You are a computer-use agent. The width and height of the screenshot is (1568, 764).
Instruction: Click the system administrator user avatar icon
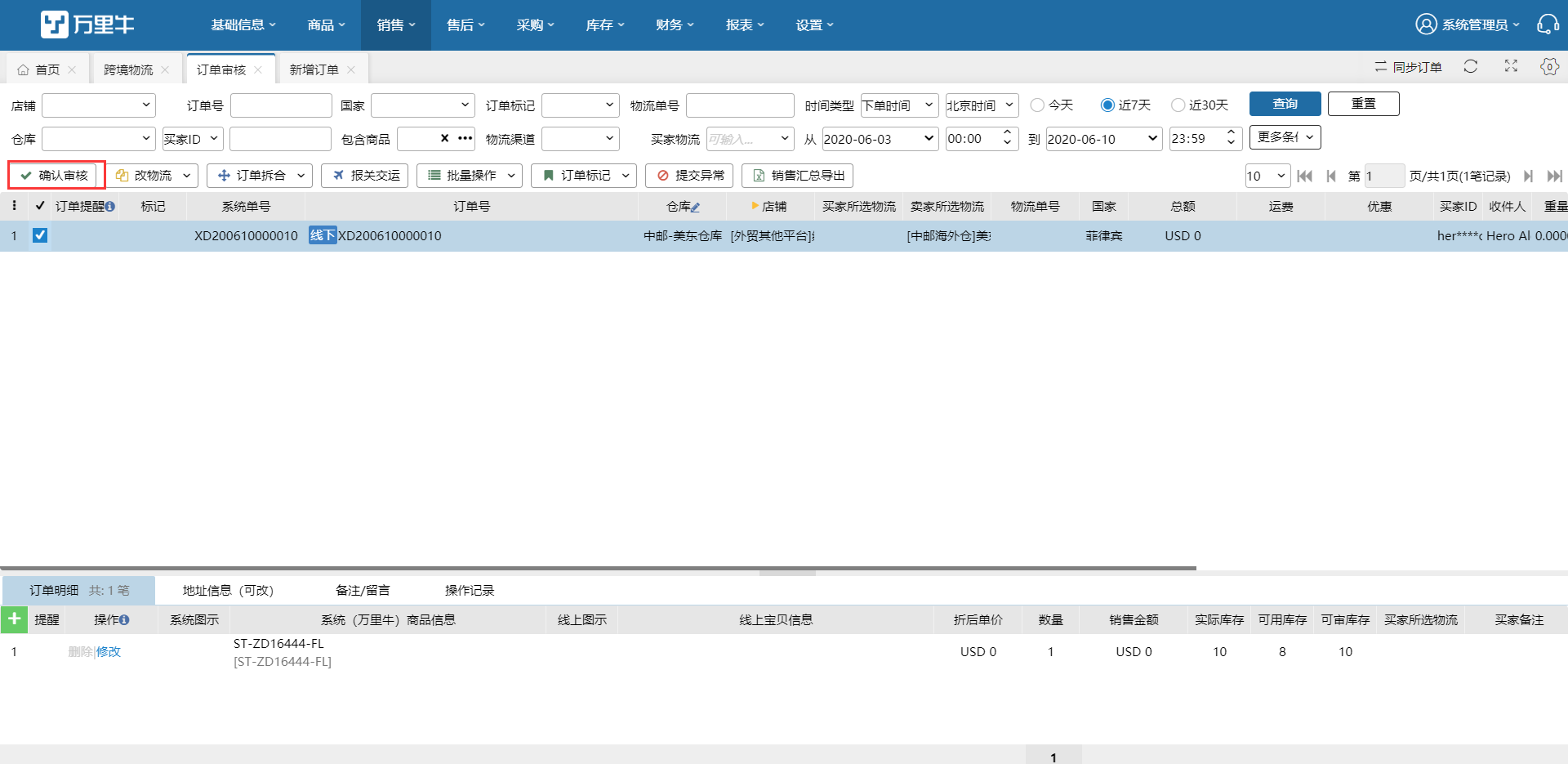tap(1426, 25)
